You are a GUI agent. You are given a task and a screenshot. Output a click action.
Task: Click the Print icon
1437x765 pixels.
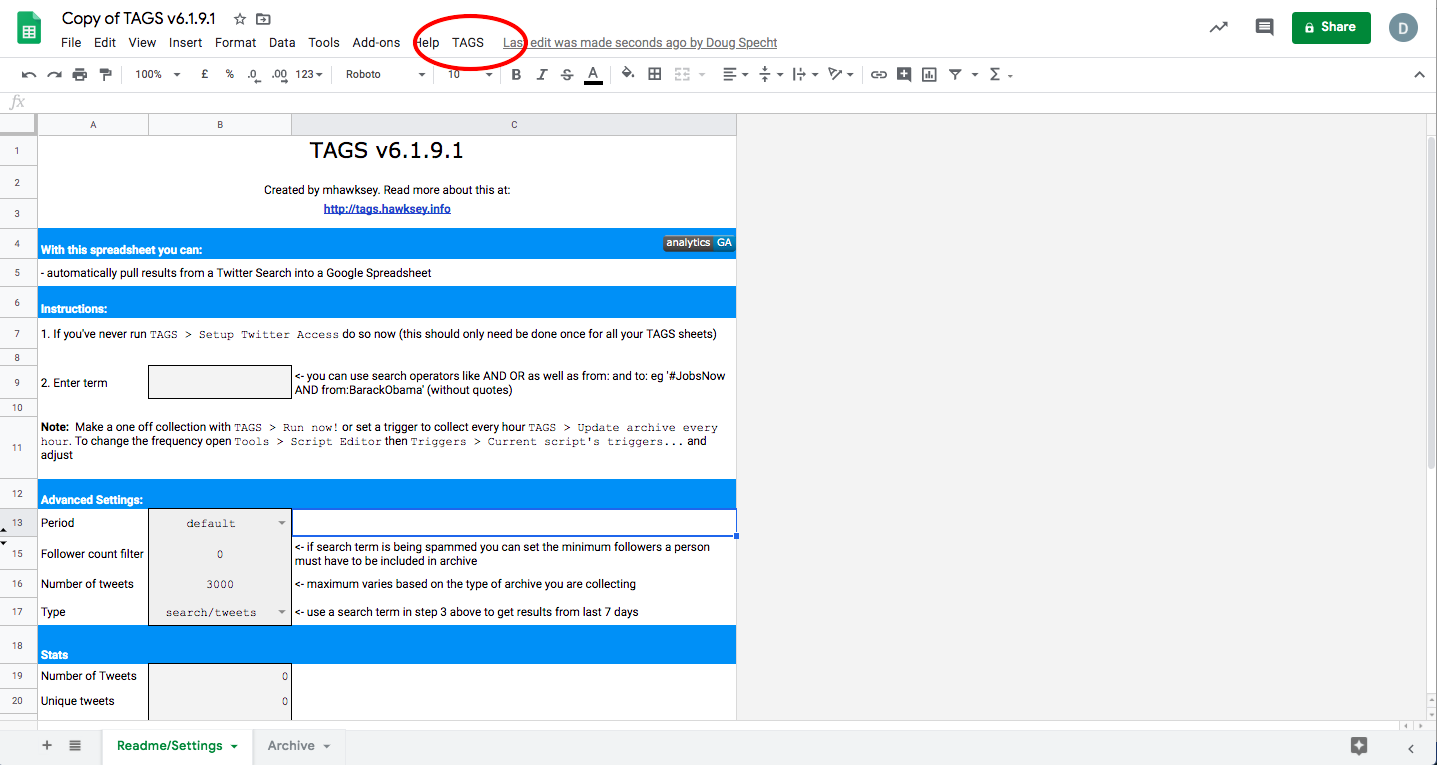(x=80, y=75)
